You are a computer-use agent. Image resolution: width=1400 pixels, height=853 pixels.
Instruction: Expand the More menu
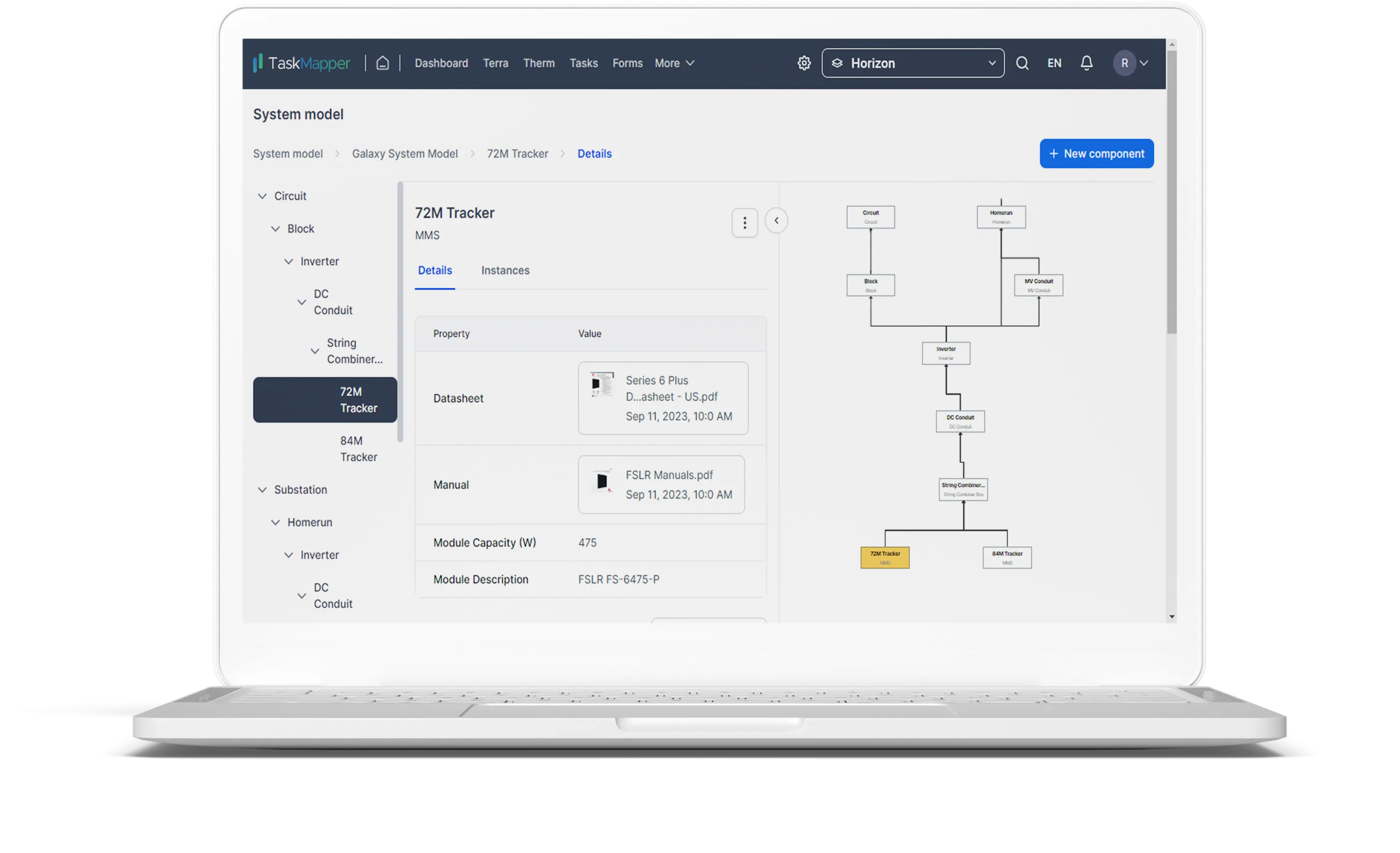point(674,63)
